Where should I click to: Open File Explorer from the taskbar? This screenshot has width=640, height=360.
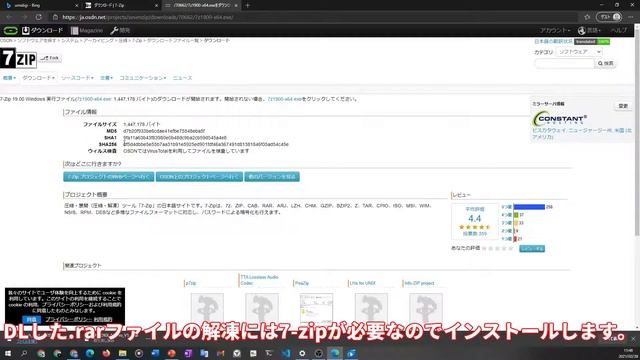tap(122, 353)
